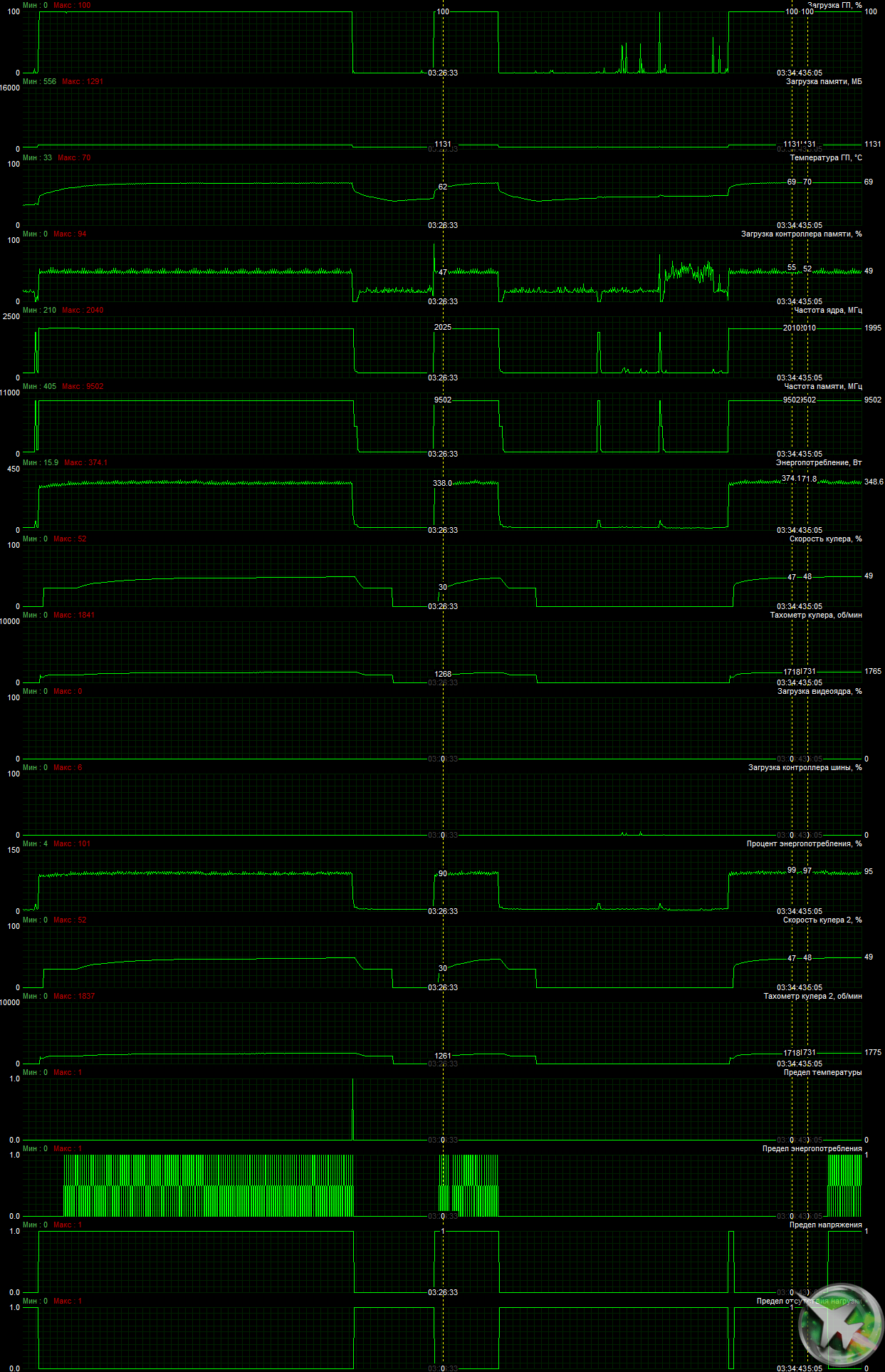Select the 'Скорость кулера 2, %' label
The height and width of the screenshot is (1372, 885).
[822, 920]
